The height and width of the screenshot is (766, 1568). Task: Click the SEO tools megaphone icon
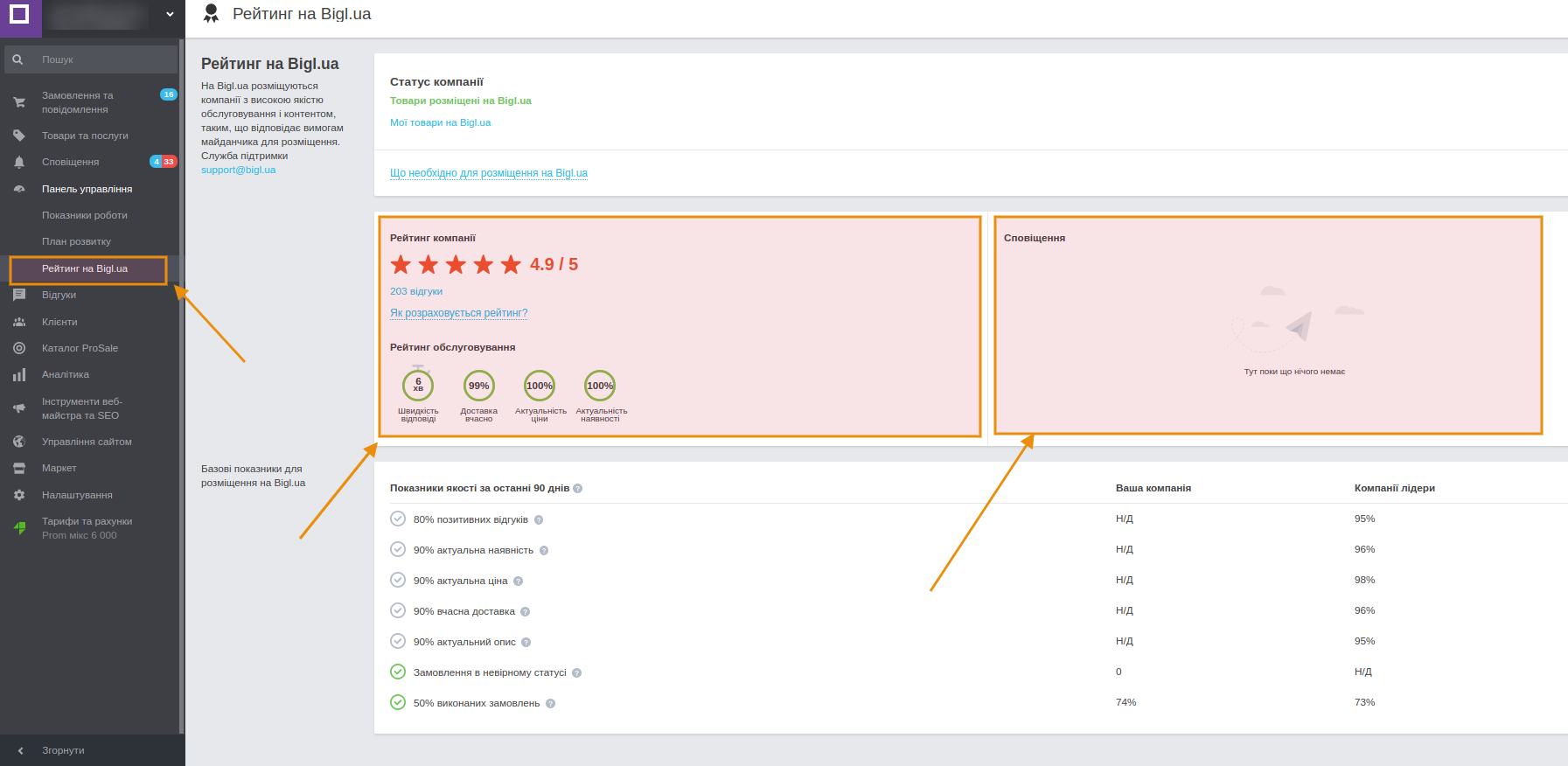click(x=19, y=408)
